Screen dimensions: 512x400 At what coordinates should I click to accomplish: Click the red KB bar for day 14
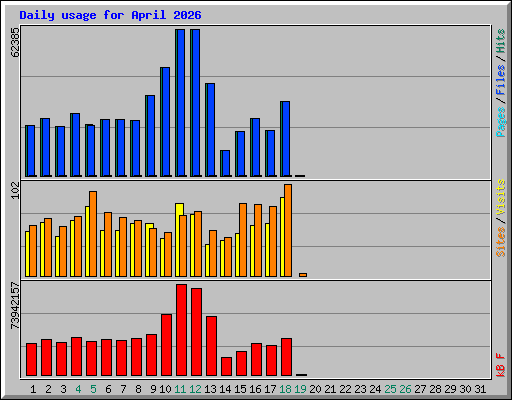[227, 367]
